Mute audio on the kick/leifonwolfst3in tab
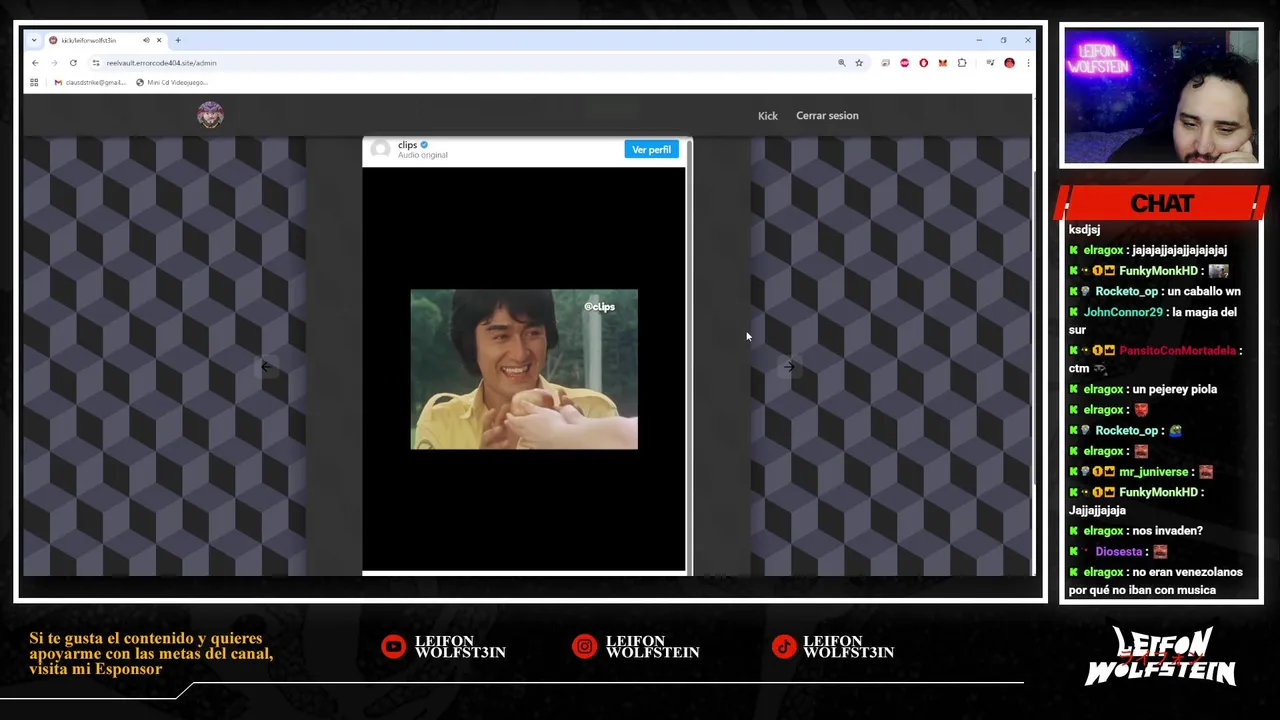 146,40
